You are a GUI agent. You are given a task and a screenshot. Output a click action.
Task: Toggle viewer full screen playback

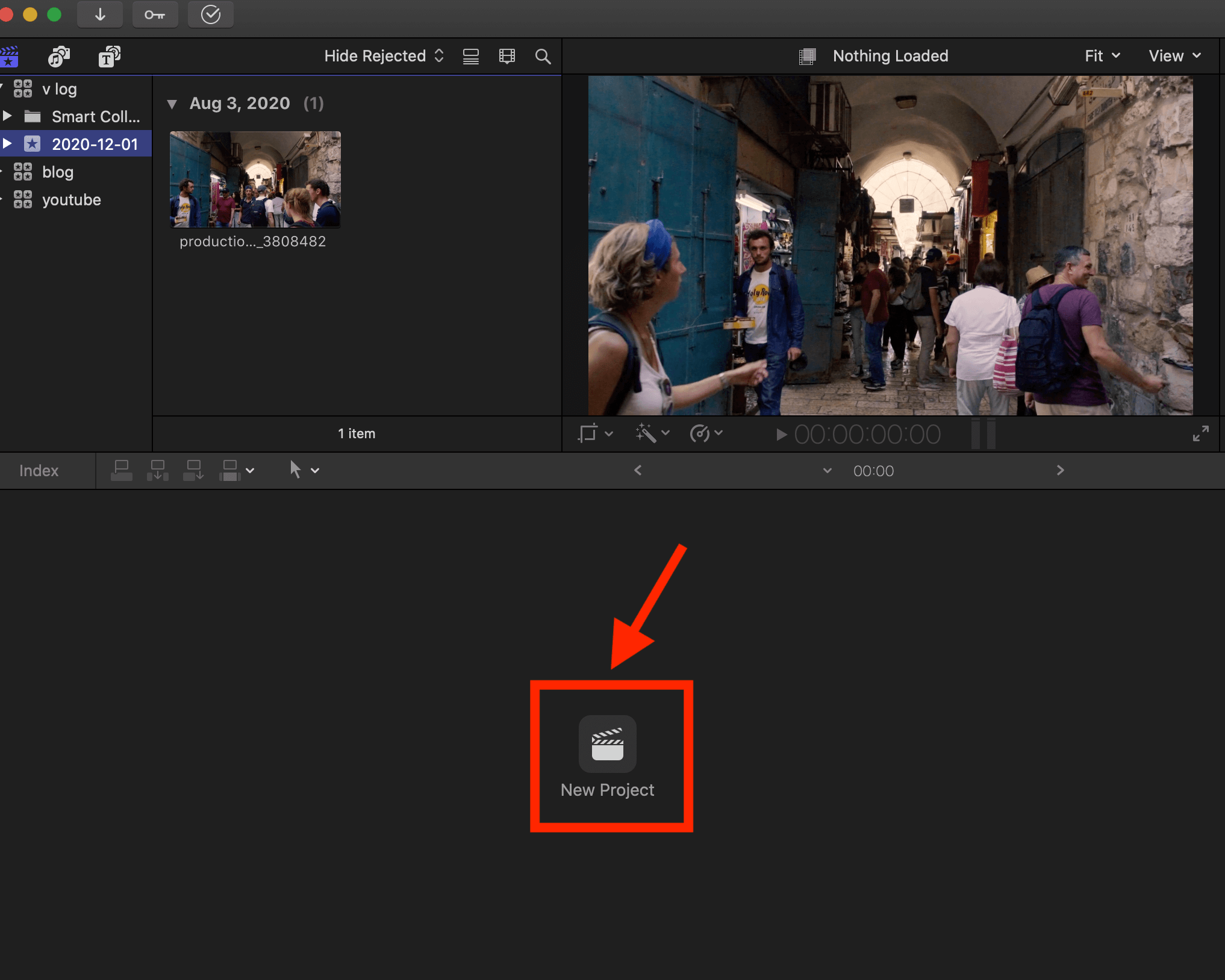tap(1200, 433)
